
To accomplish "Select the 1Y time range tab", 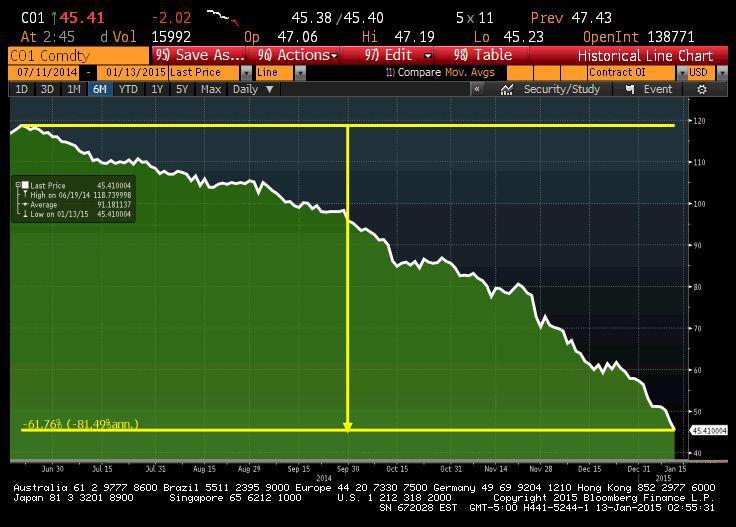I will click(157, 89).
